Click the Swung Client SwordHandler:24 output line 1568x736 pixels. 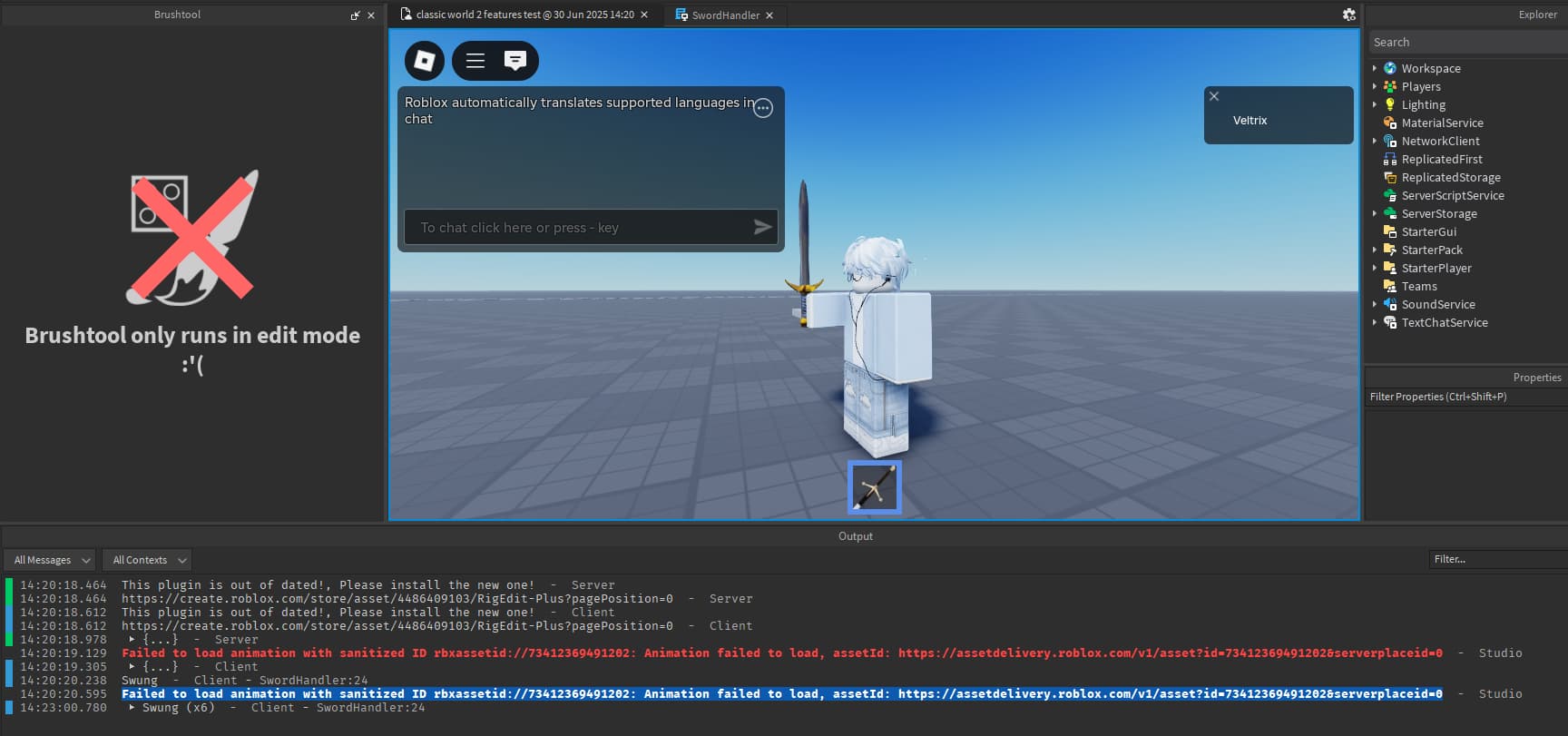(x=245, y=680)
